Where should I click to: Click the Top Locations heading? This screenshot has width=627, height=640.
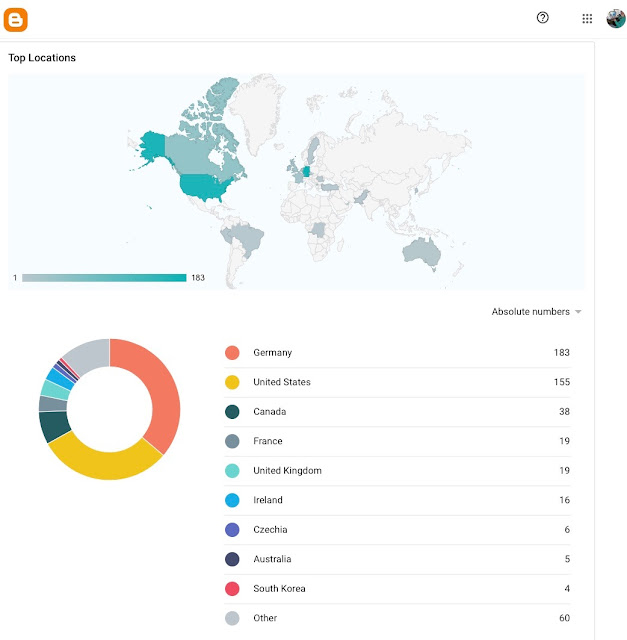pyautogui.click(x=42, y=58)
